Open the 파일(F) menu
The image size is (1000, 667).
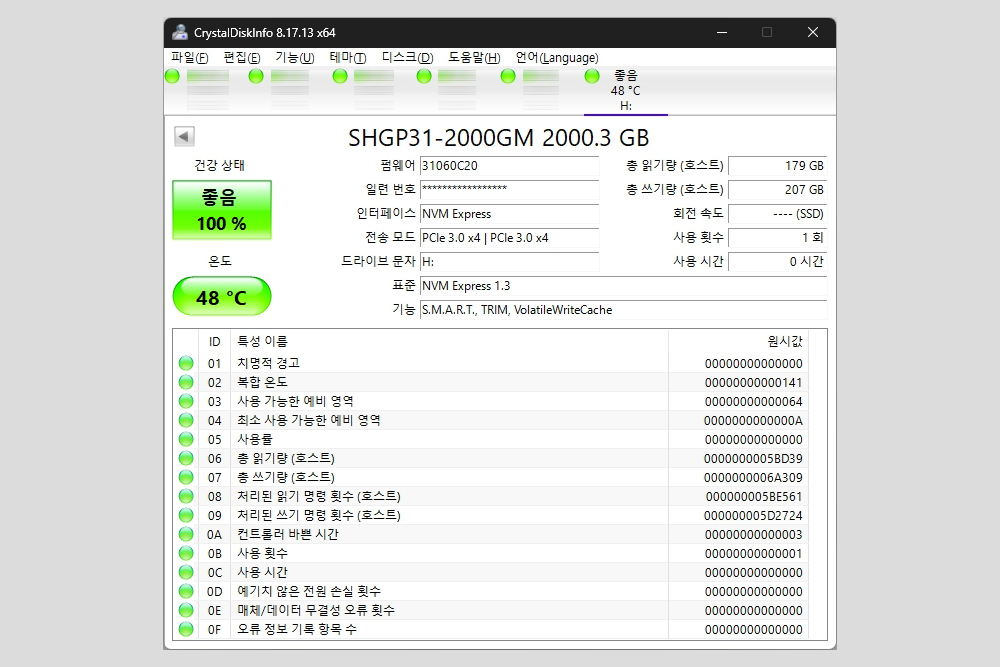(189, 57)
